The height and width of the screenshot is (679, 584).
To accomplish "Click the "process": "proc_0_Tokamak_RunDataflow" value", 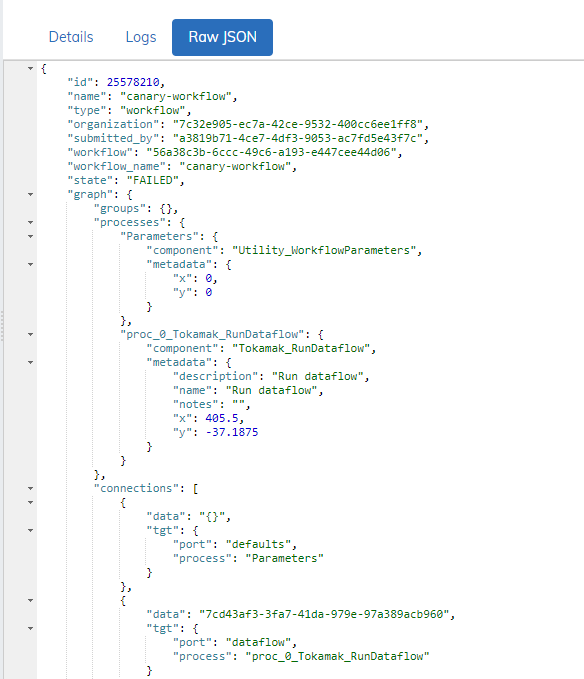I will (x=337, y=656).
